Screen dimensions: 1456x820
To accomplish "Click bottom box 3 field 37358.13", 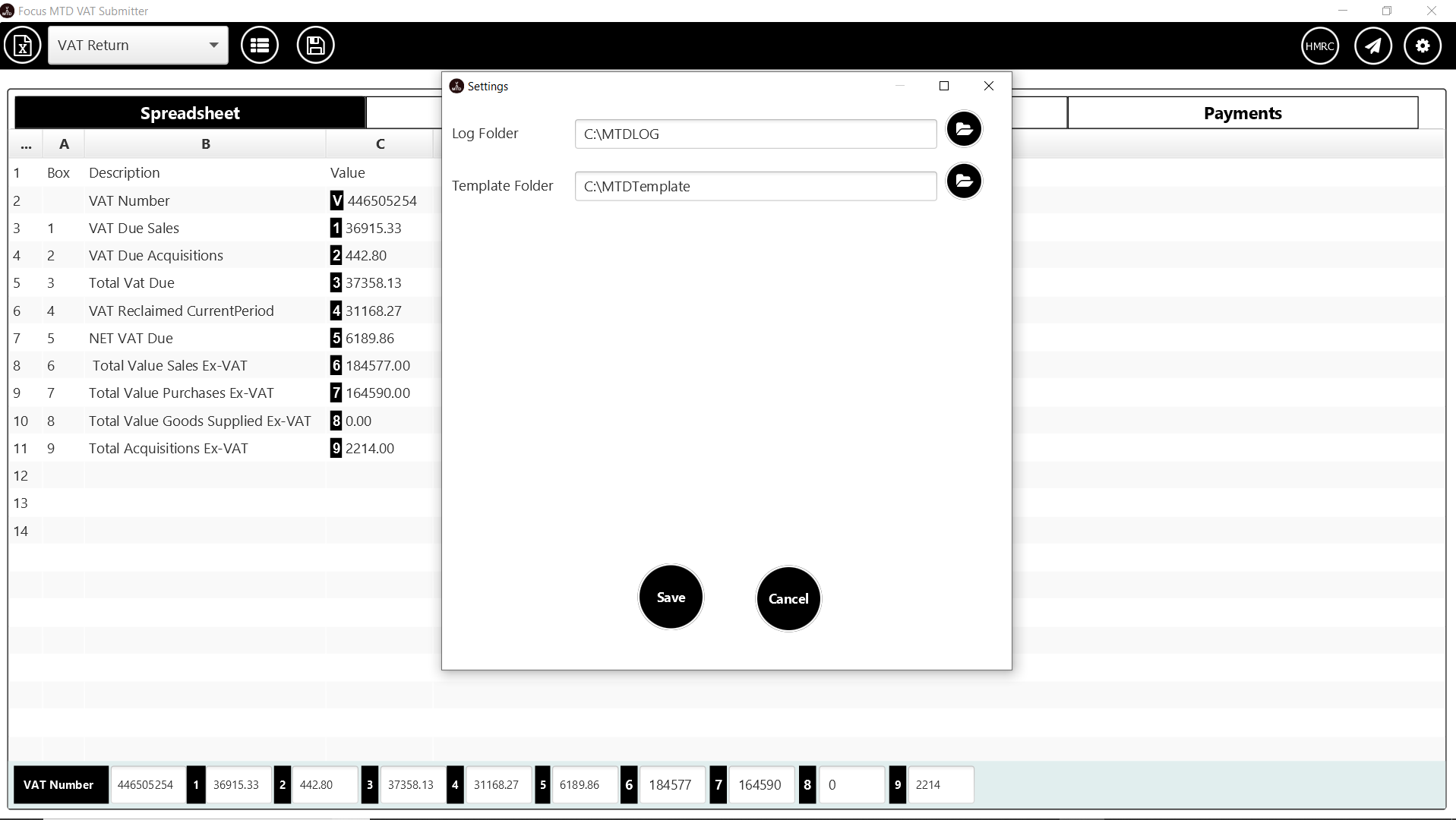I will [412, 784].
